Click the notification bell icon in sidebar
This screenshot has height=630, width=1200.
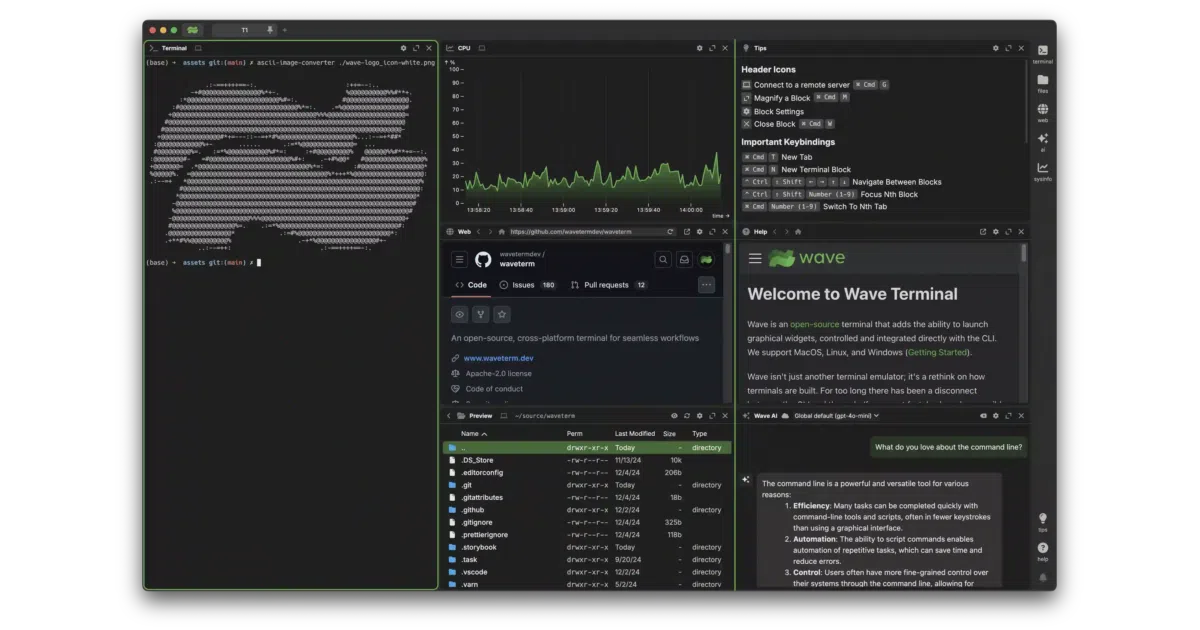point(1042,577)
